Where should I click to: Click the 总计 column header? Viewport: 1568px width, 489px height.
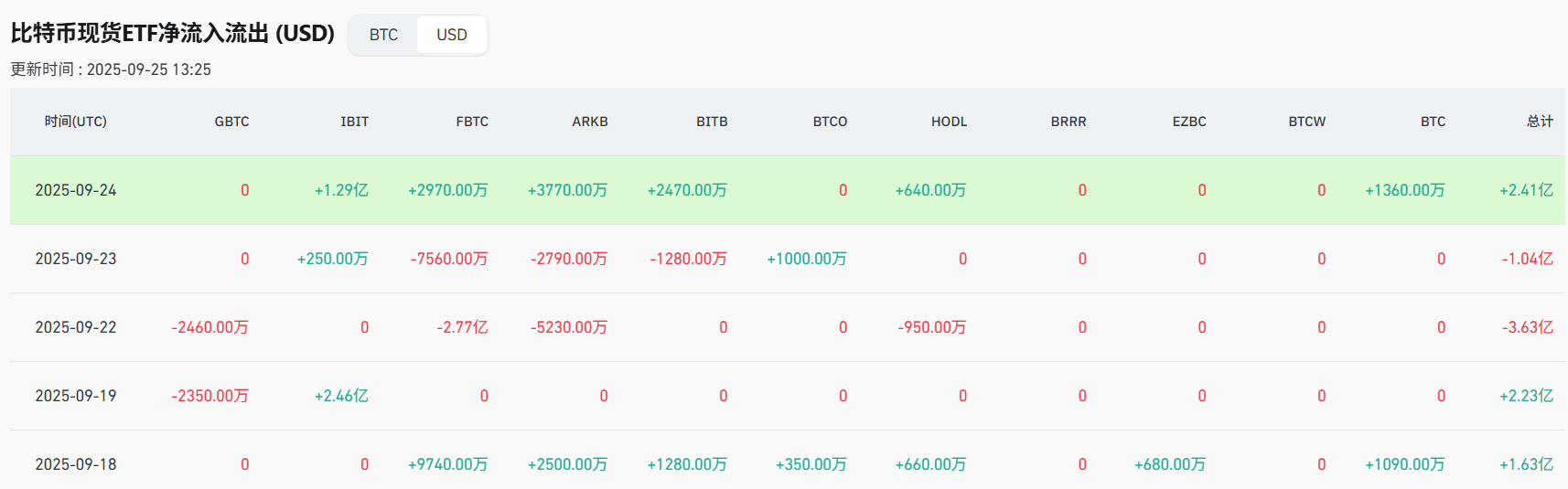pos(1540,122)
